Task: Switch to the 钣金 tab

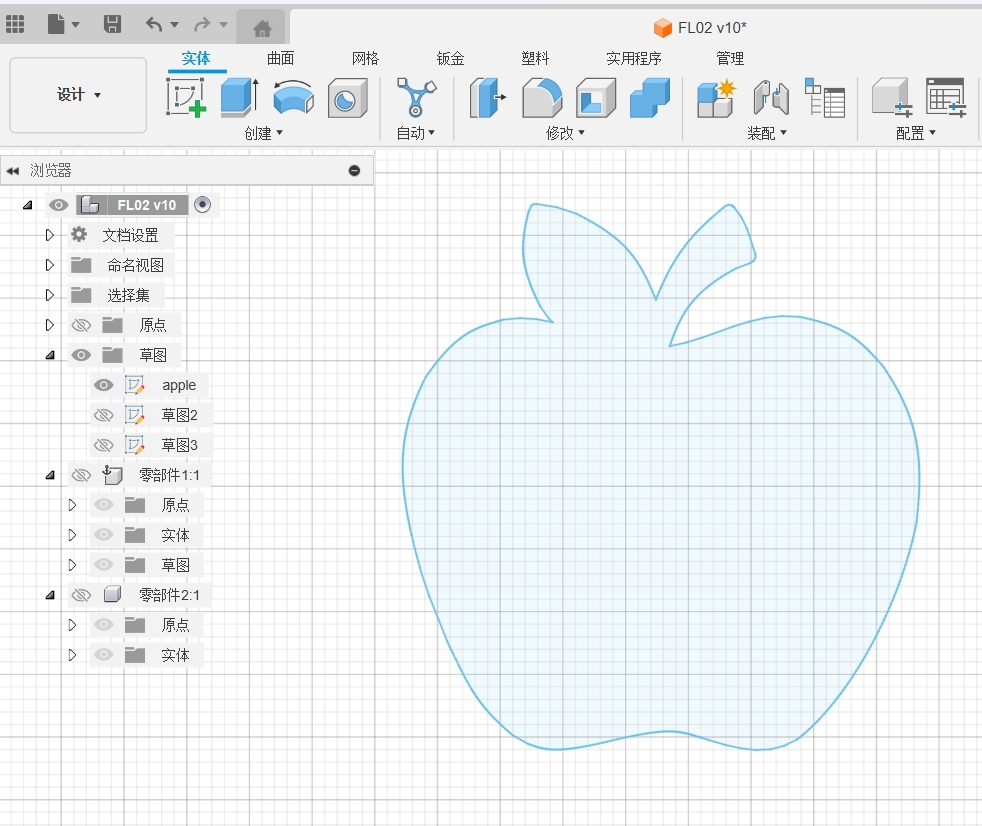Action: (x=450, y=58)
